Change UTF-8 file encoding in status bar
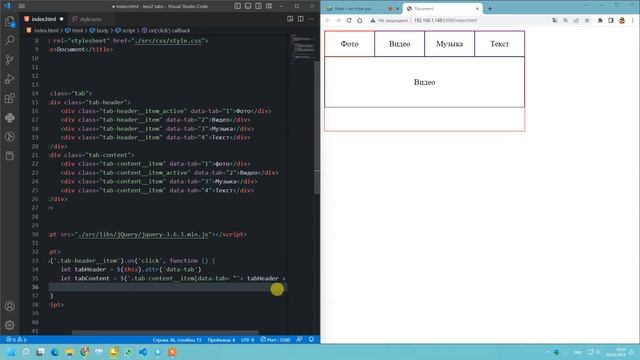Viewport: 640px width, 360px height. tap(247, 340)
